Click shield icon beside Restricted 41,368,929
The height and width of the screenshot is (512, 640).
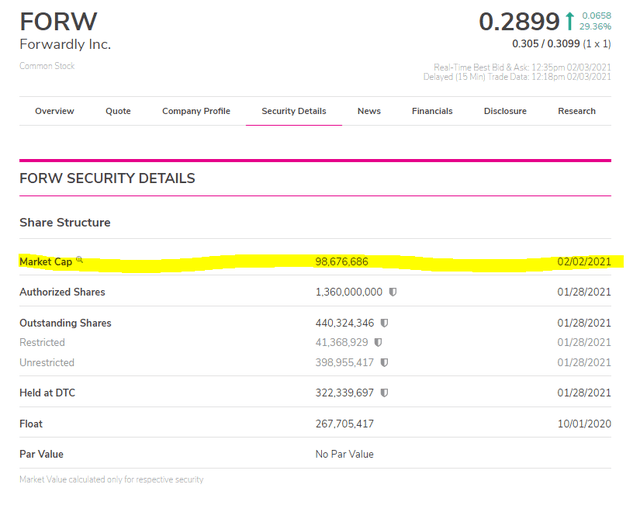pos(378,342)
